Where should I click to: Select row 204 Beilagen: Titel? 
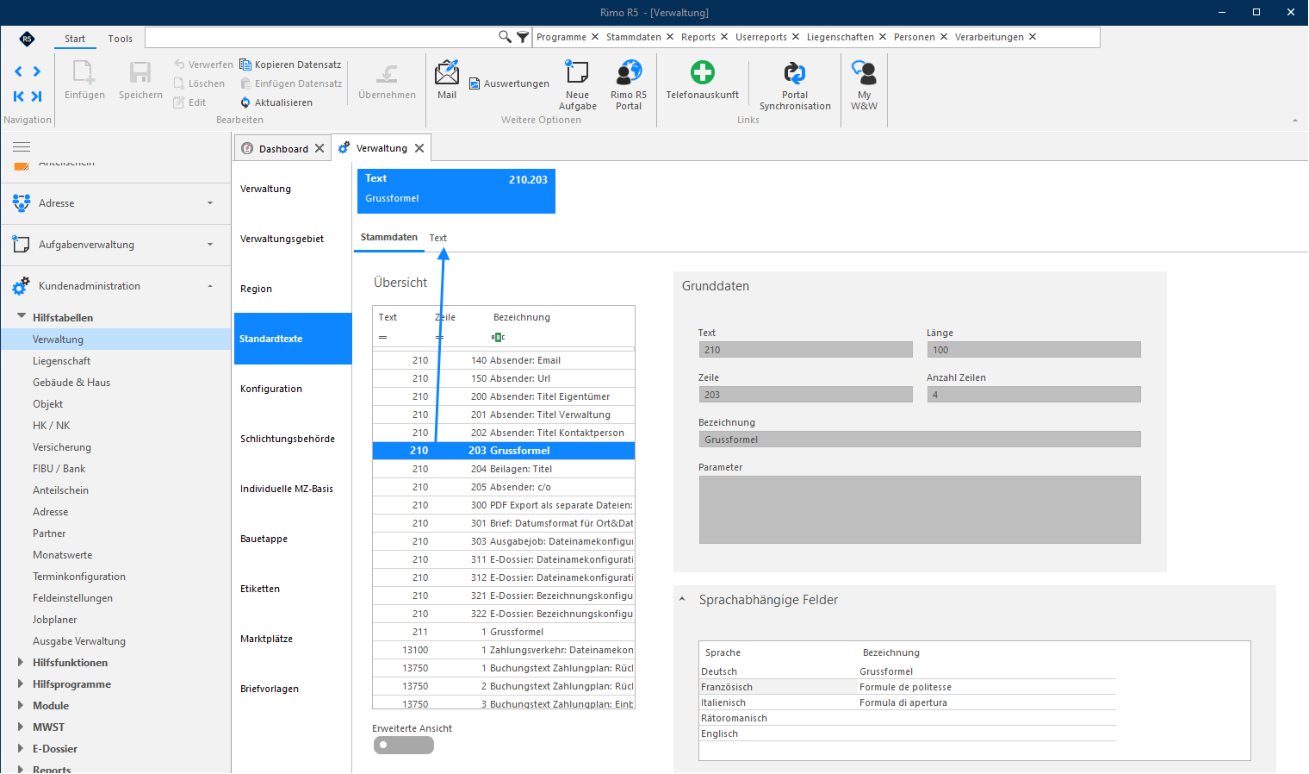point(504,469)
